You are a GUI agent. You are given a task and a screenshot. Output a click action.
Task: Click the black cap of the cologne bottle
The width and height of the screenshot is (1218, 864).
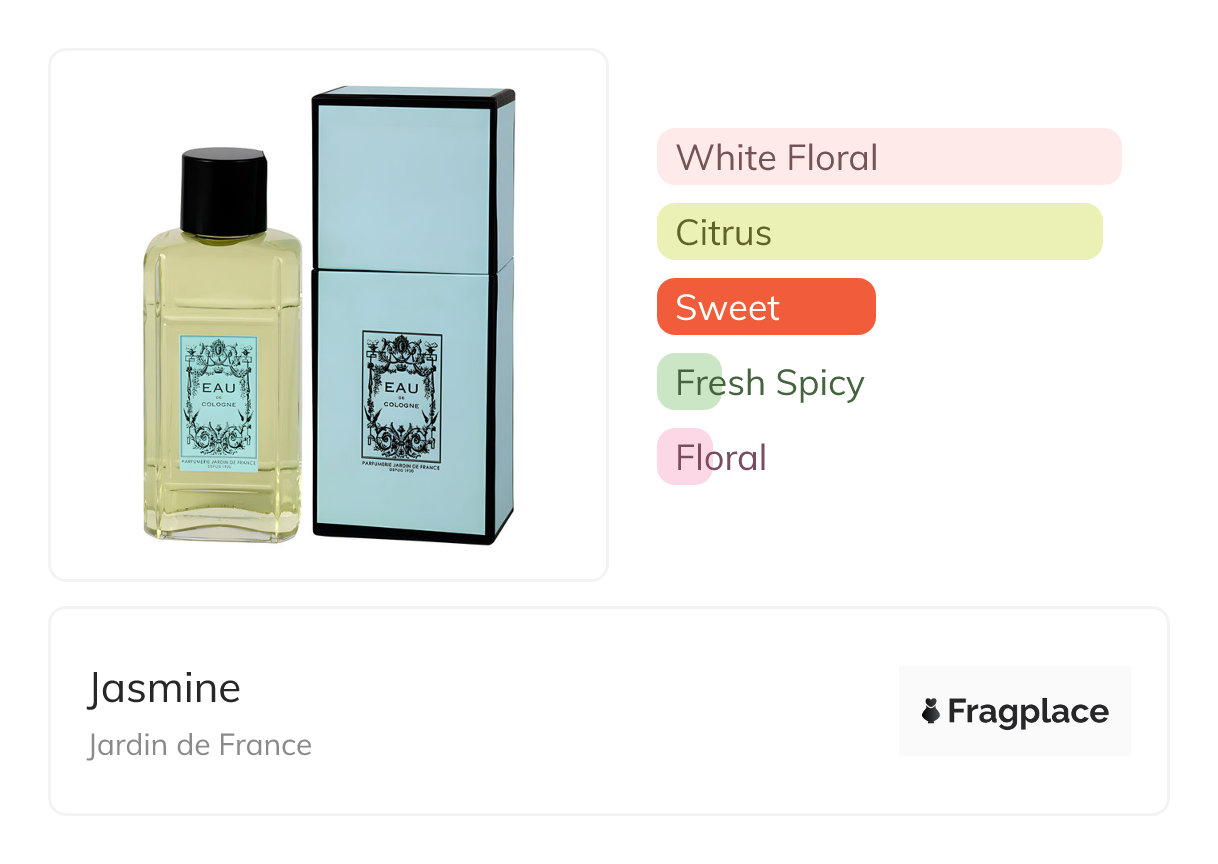point(224,190)
